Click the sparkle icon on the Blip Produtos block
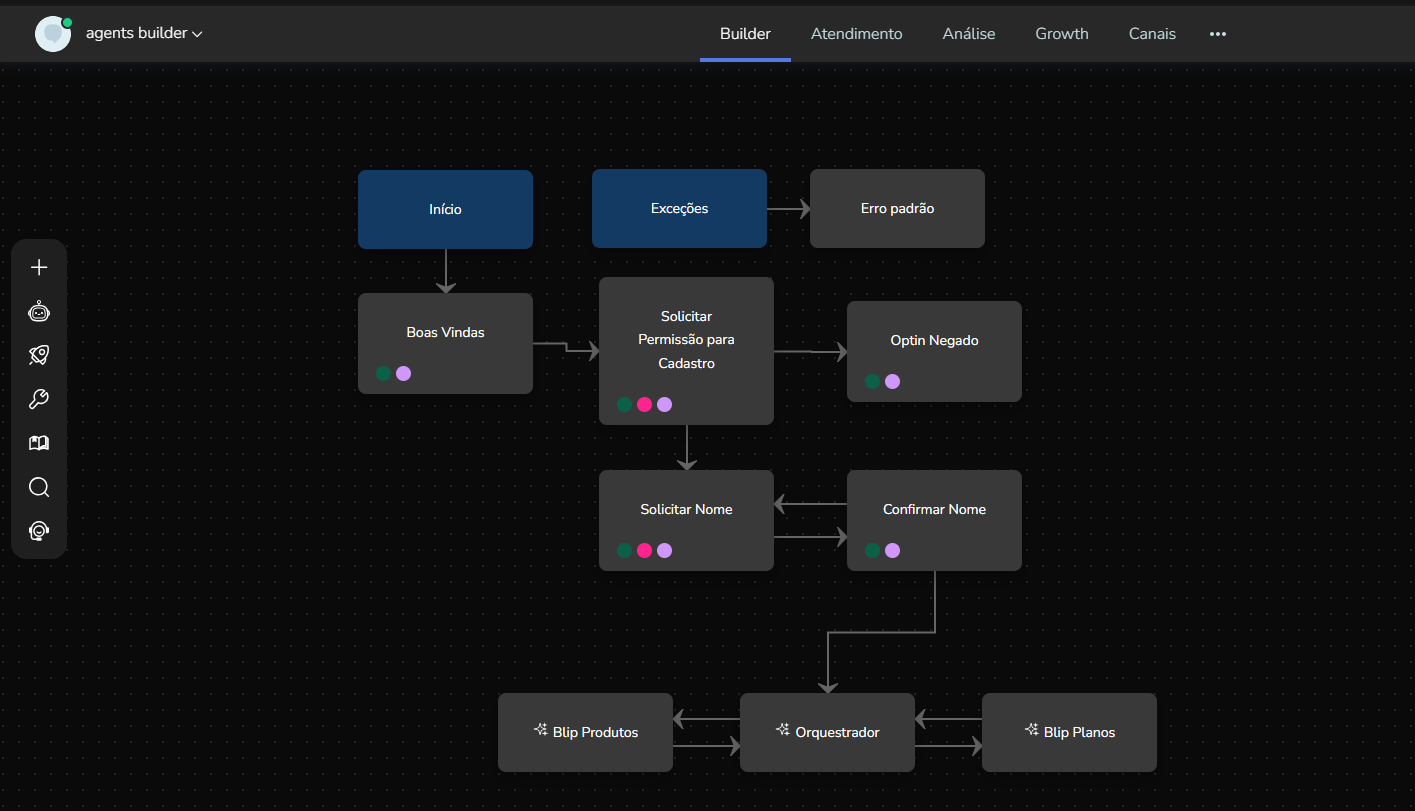The width and height of the screenshot is (1415, 811). 543,731
